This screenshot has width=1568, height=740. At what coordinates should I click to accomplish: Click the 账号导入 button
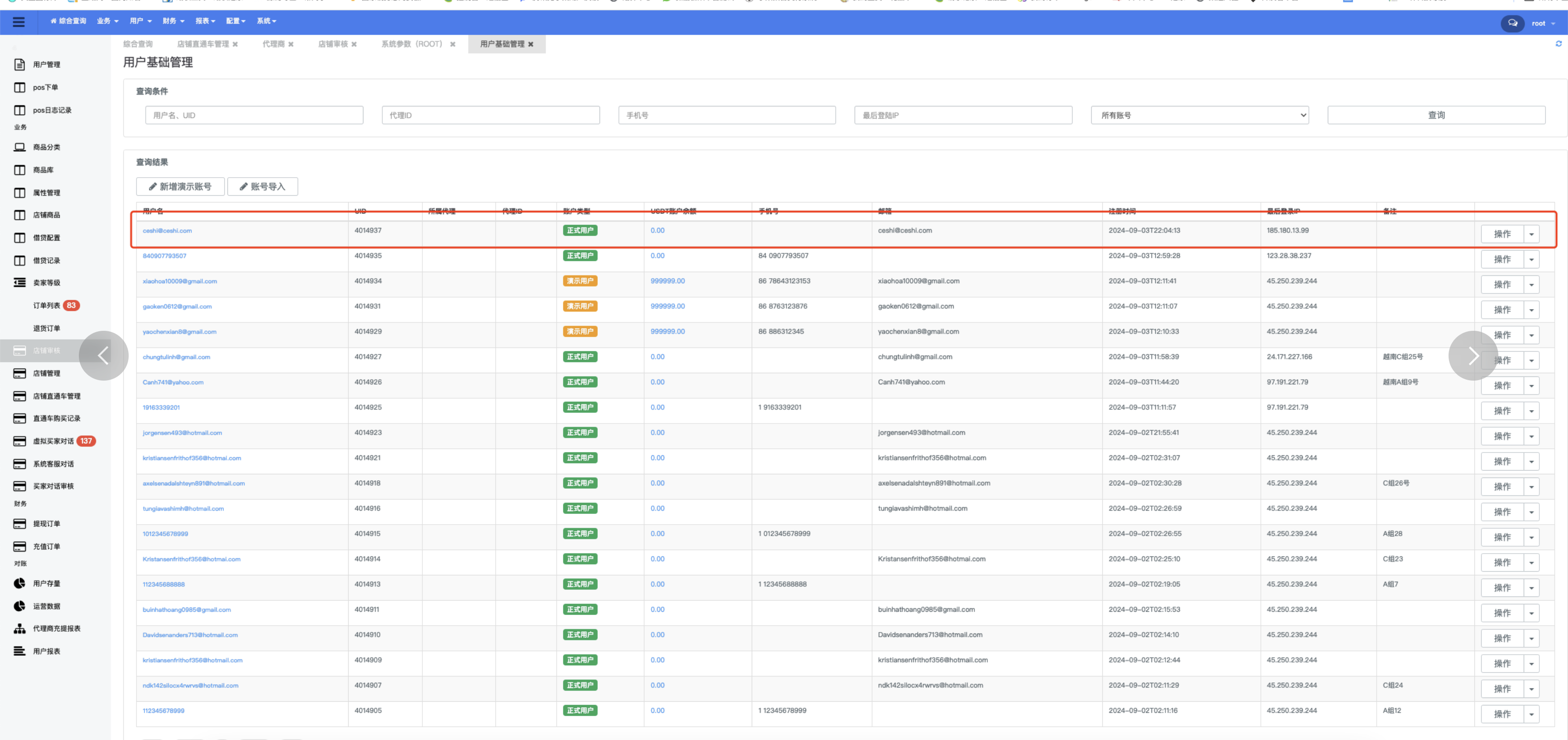pyautogui.click(x=262, y=186)
